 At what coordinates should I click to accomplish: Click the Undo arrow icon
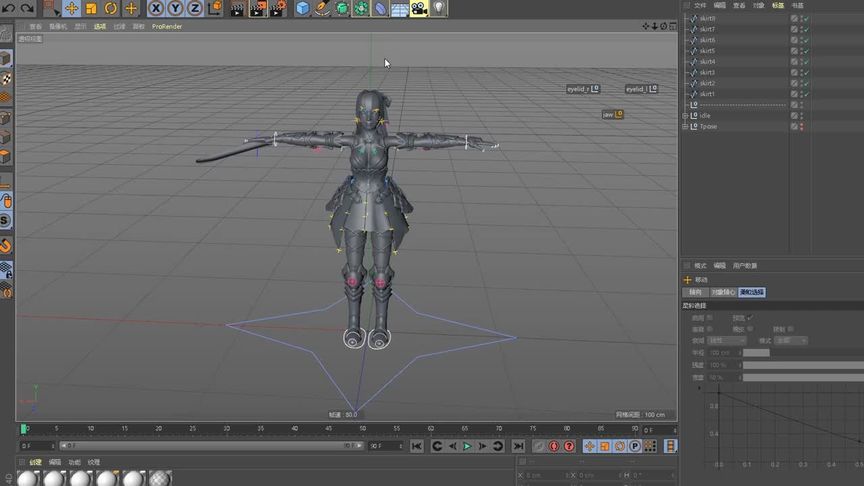click(x=8, y=8)
